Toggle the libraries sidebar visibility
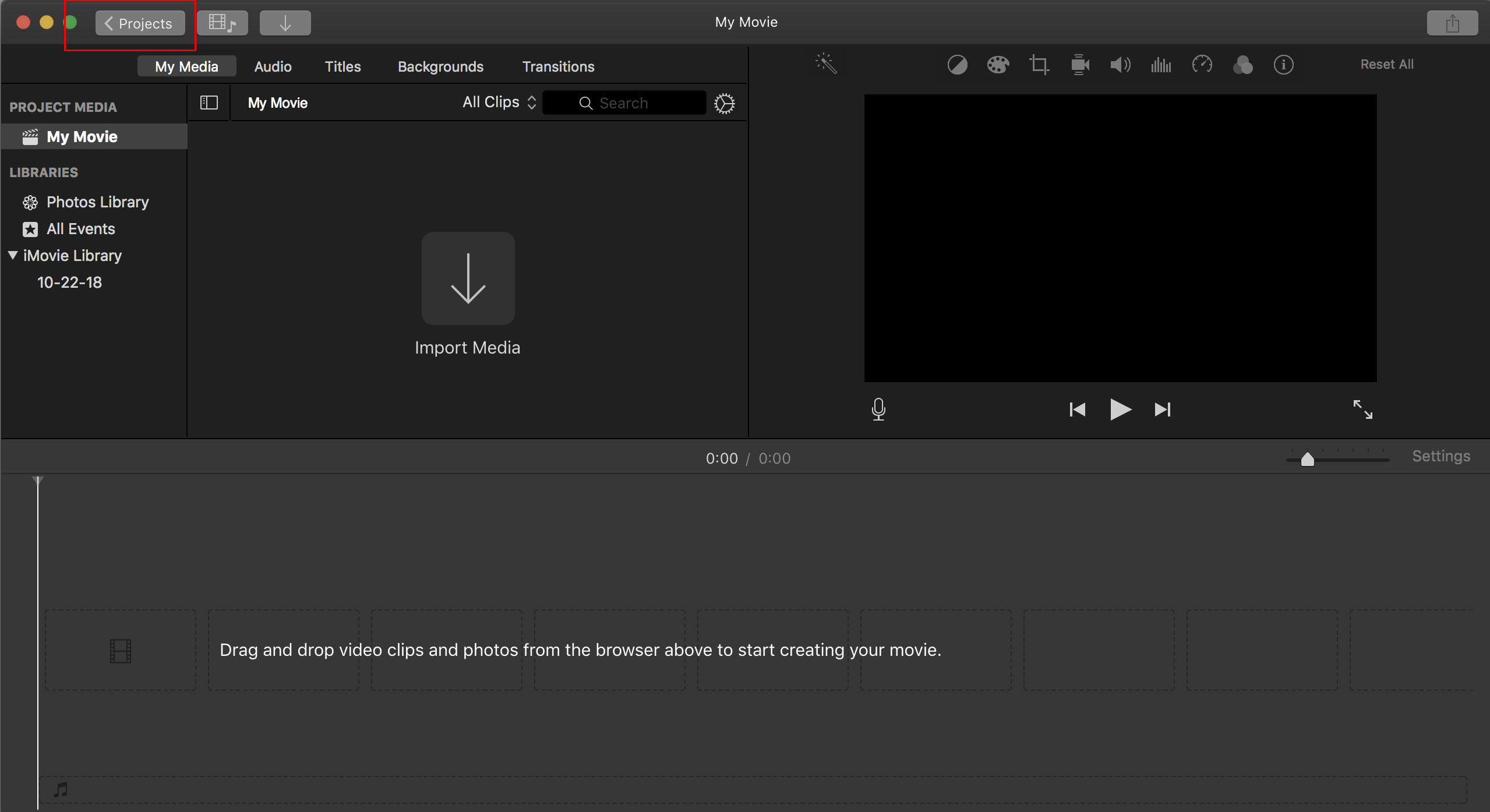This screenshot has height=812, width=1490. pyautogui.click(x=209, y=103)
